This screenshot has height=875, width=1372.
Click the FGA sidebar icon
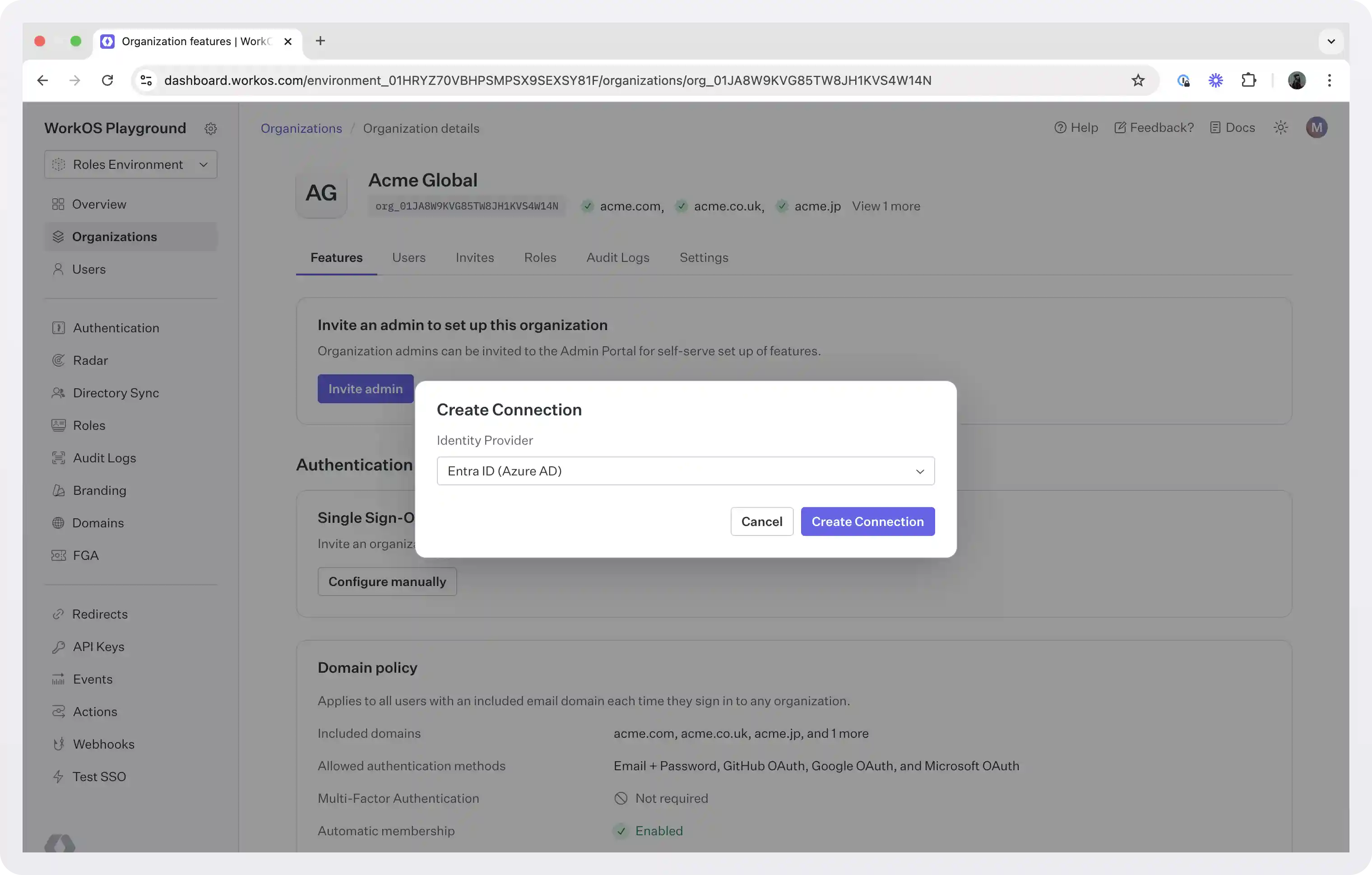pos(58,555)
